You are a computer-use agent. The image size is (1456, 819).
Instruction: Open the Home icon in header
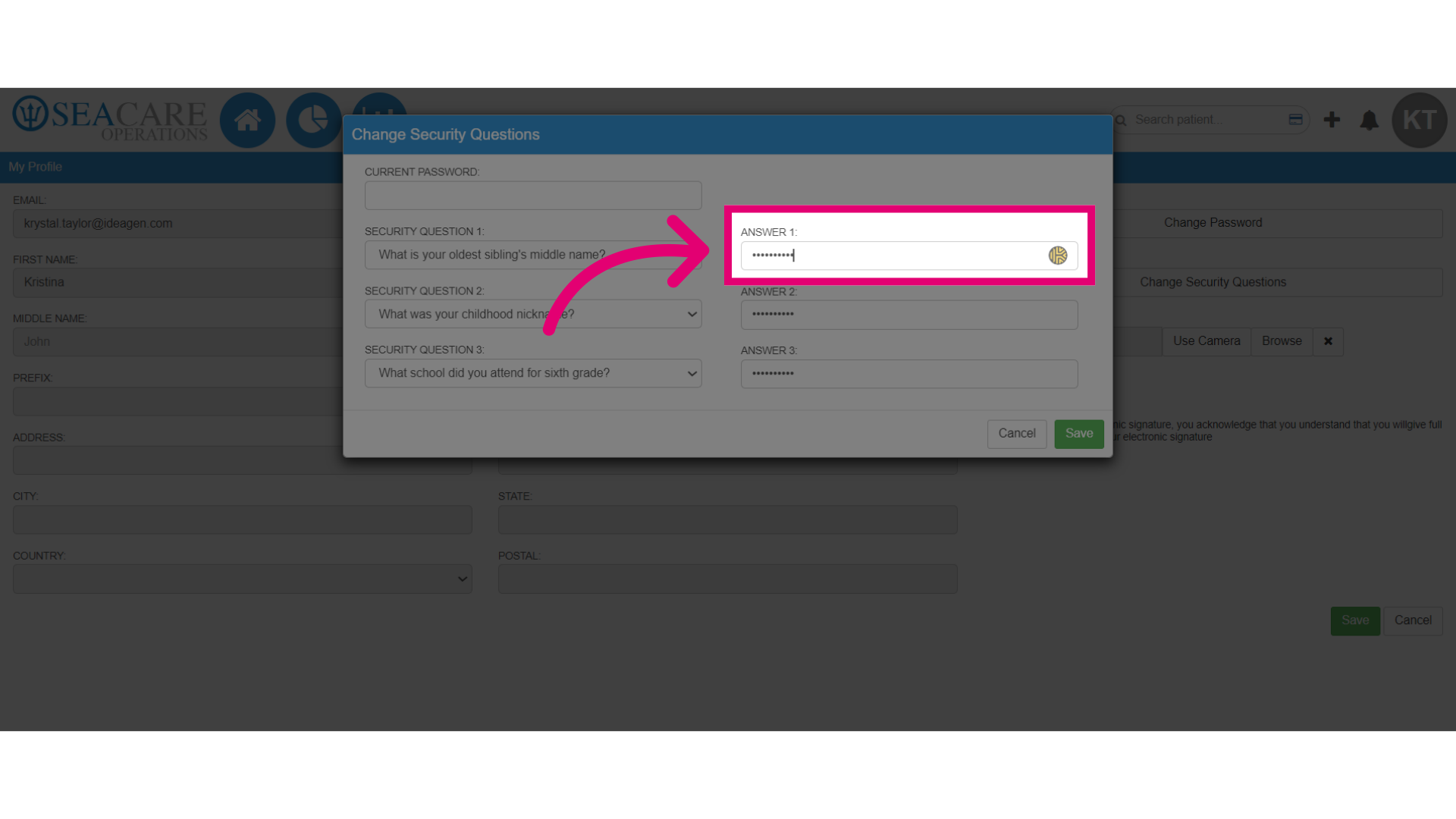(247, 120)
